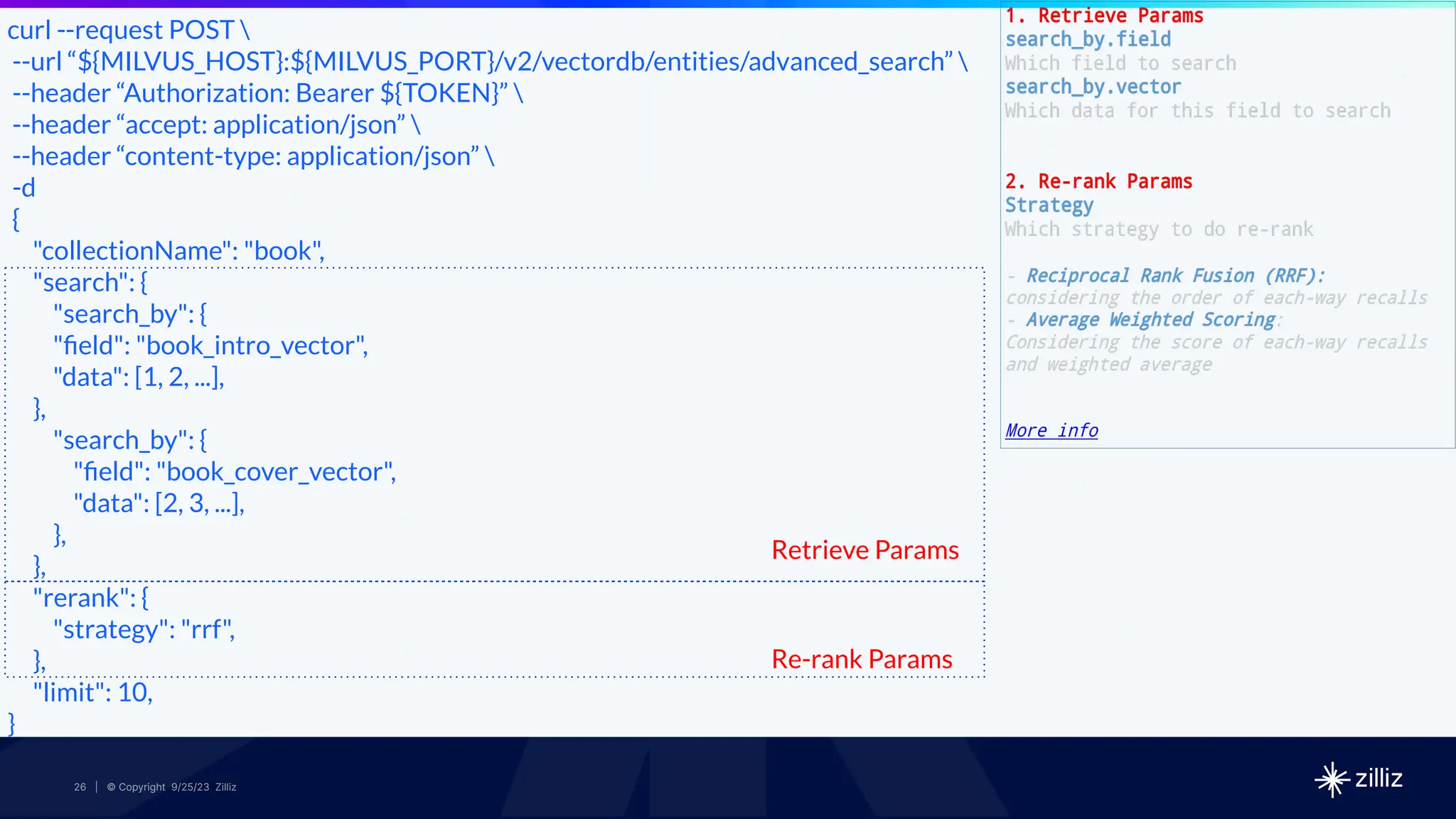Click the "data": [2, 3, ...] line

pyautogui.click(x=159, y=503)
